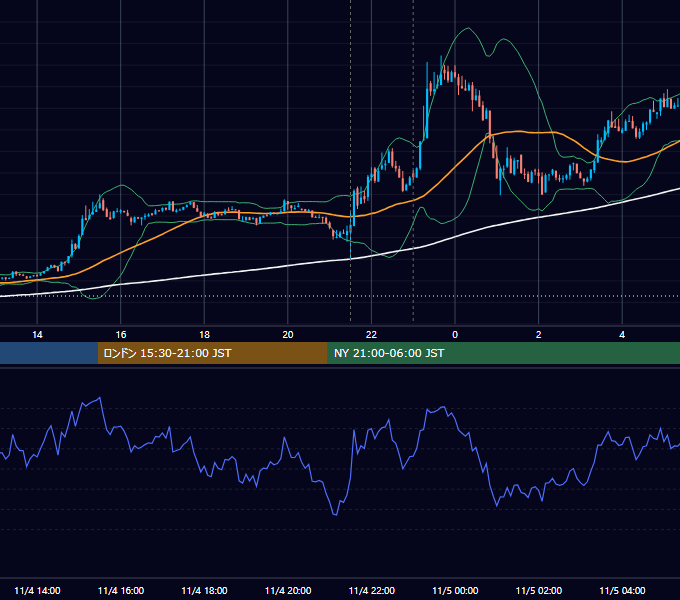
Task: Click the hour 20 axis label
Action: (x=288, y=335)
